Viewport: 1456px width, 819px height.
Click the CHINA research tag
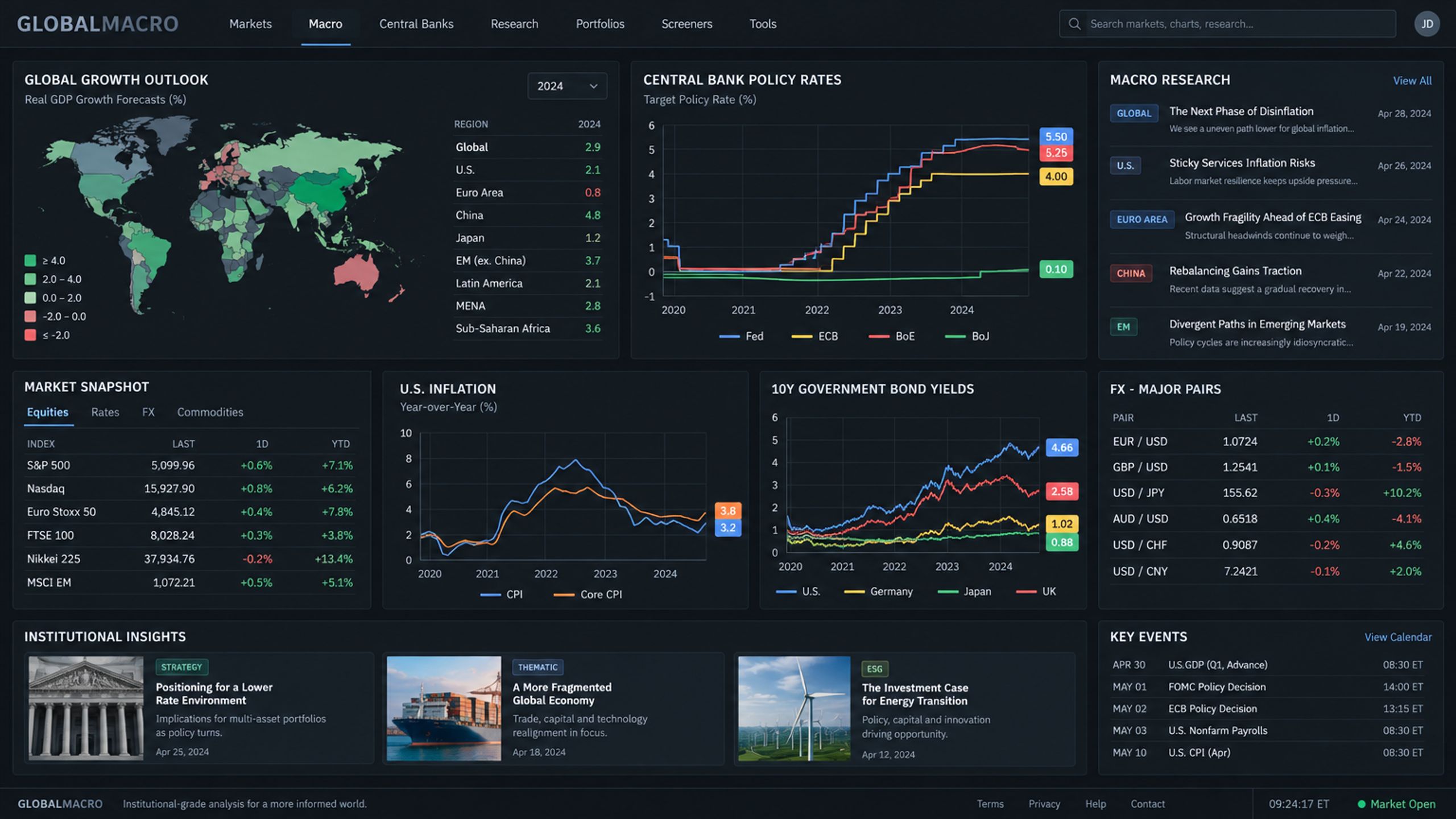[x=1131, y=274]
